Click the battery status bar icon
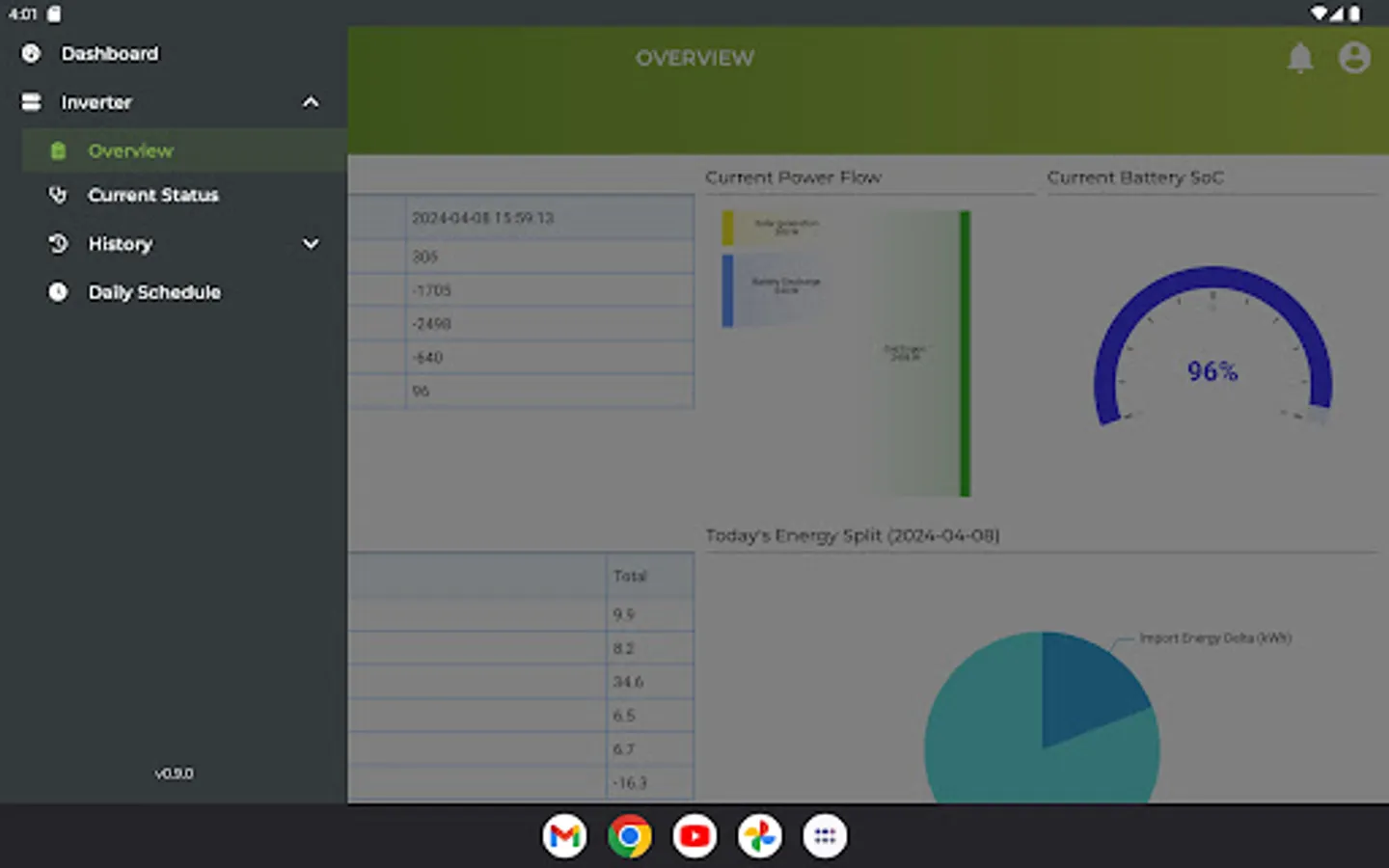The image size is (1389, 868). pos(1355,14)
